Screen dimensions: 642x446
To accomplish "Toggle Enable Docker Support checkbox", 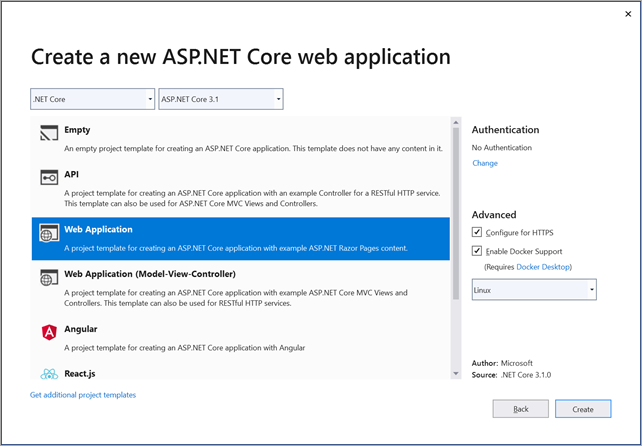I will tap(477, 251).
